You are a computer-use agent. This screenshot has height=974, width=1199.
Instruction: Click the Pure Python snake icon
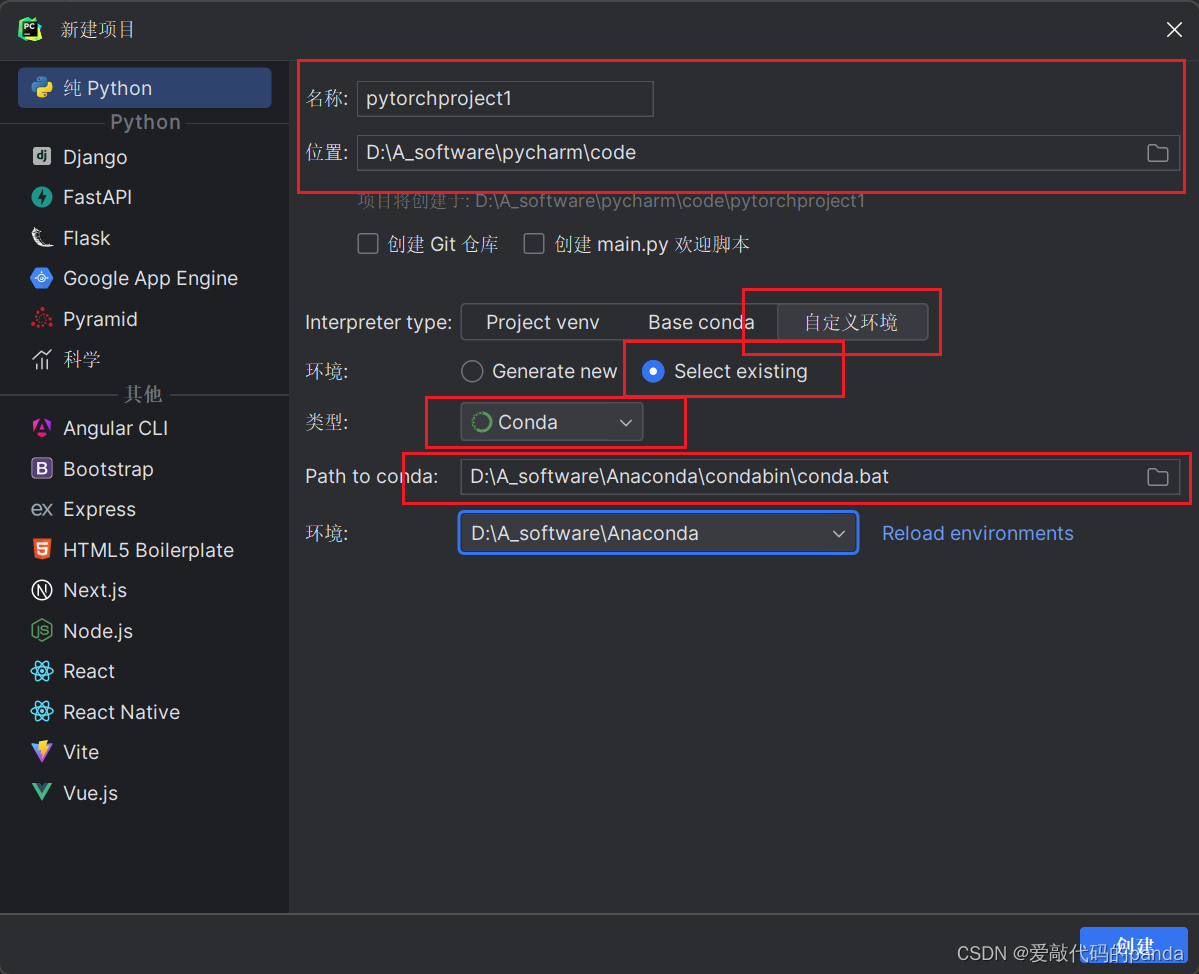click(42, 88)
